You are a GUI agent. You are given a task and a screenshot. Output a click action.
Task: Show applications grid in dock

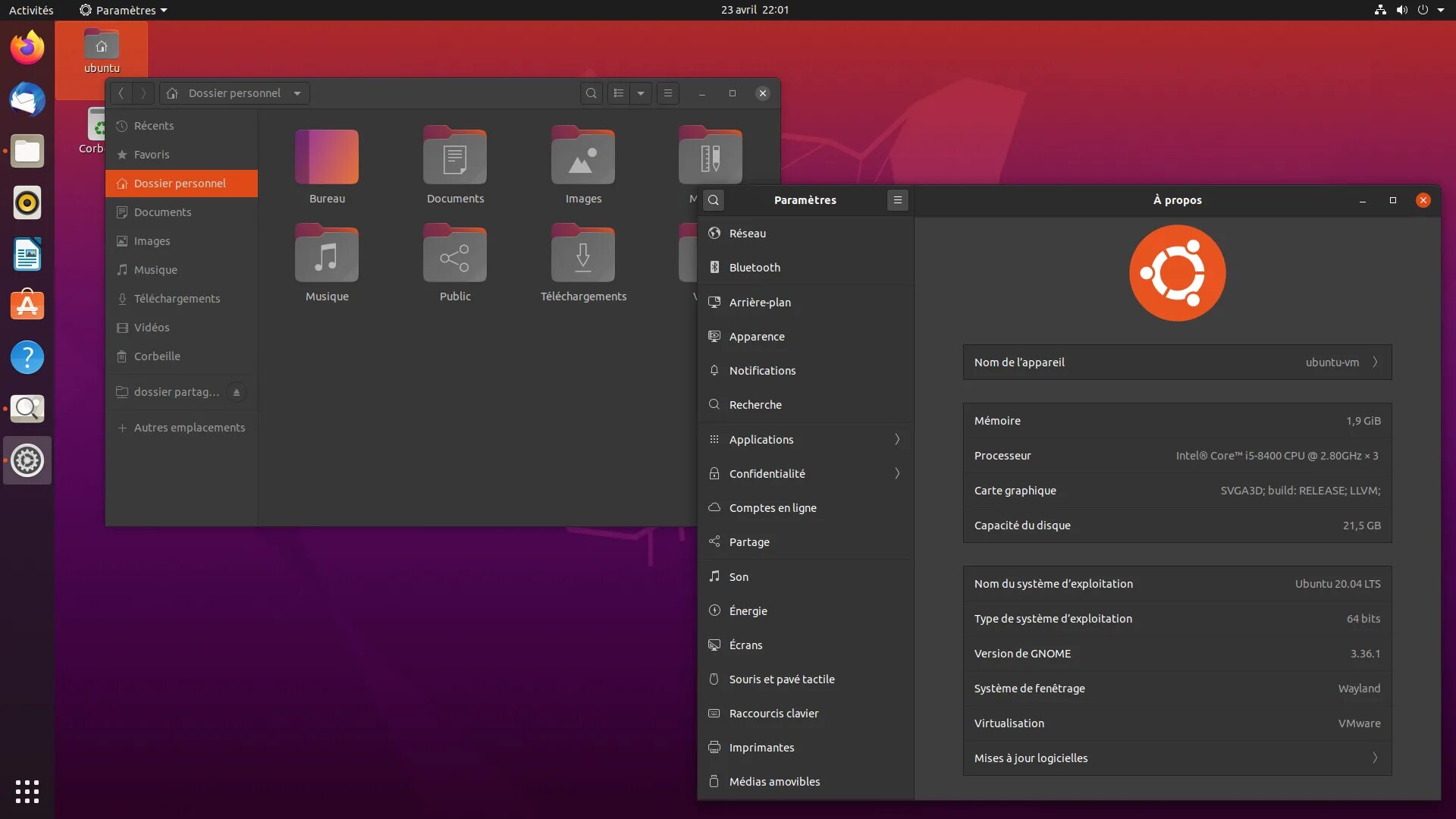tap(27, 791)
